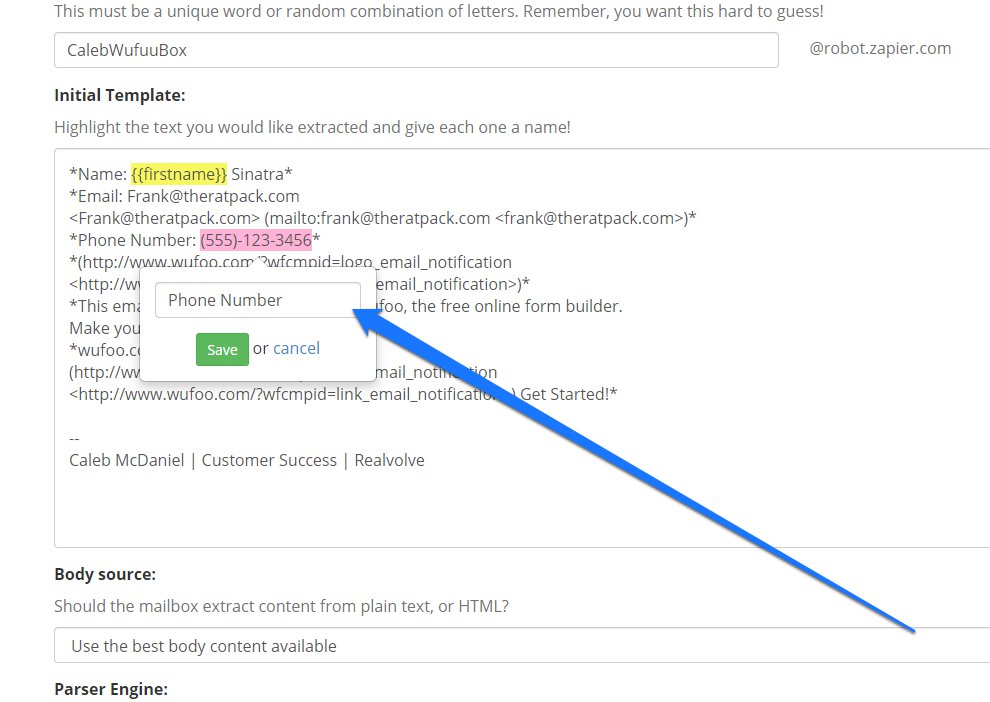This screenshot has height=702, width=990.
Task: Click the Initial Template heading
Action: (x=120, y=95)
